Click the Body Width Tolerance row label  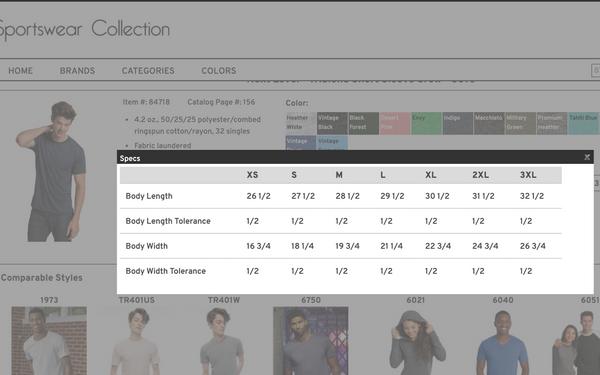166,271
